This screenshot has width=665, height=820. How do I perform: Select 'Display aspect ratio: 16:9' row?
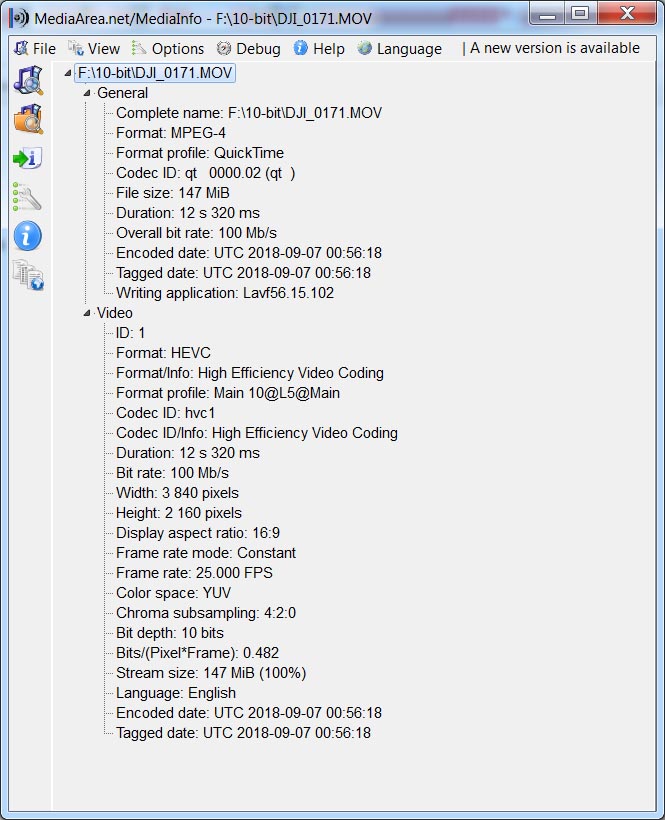198,533
